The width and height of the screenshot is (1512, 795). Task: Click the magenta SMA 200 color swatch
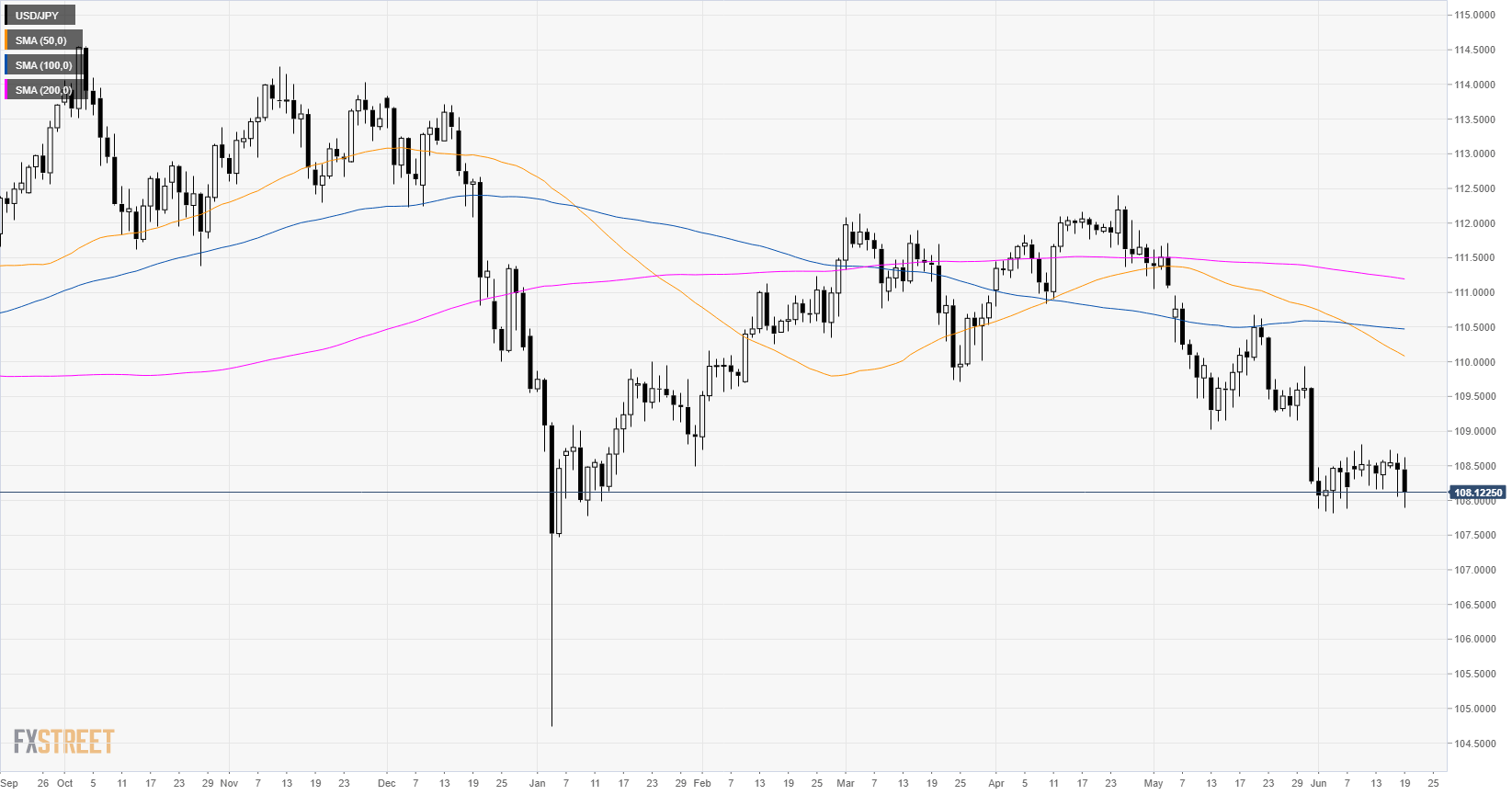[6, 90]
